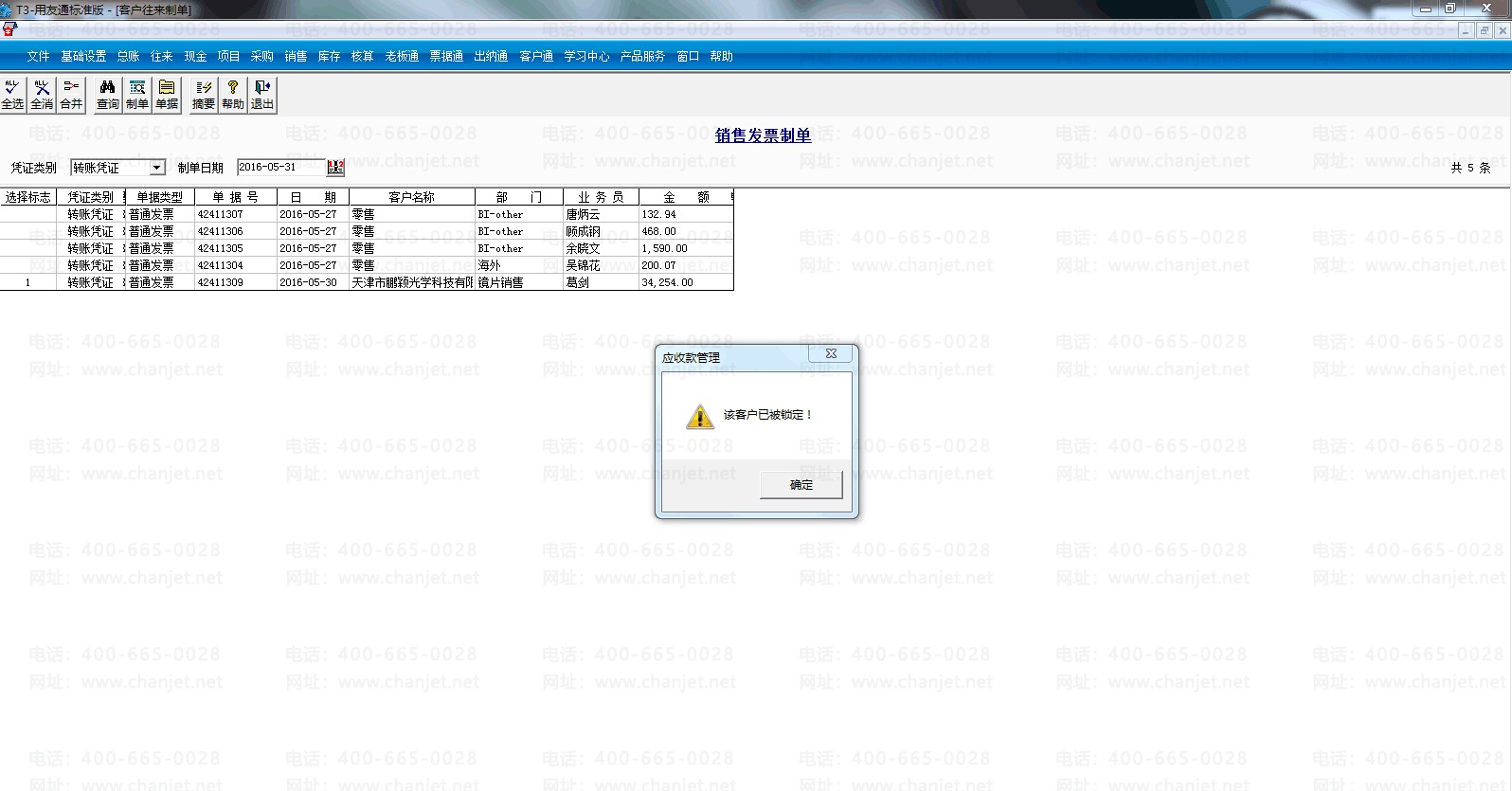Open the 票据通 menu
Screen dimensions: 1512x791
point(446,56)
